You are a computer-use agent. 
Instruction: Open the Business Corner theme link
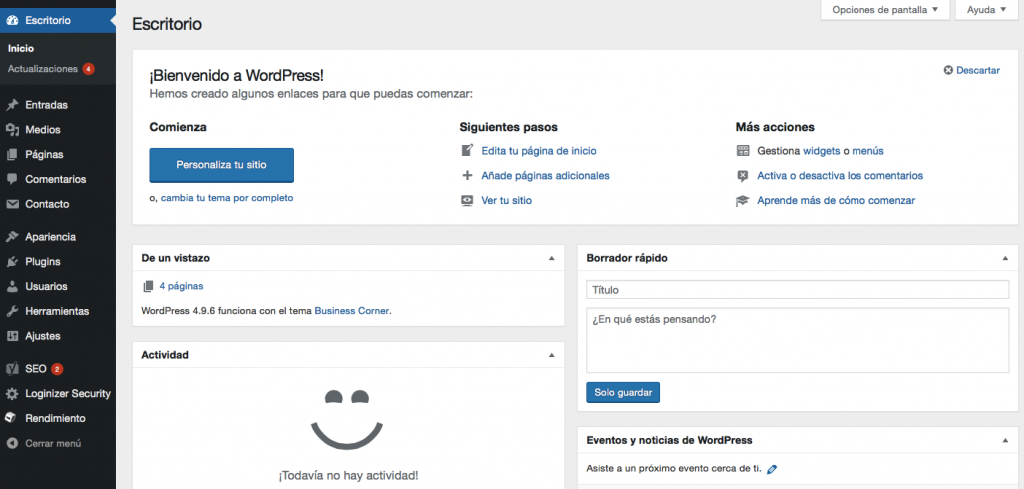point(351,311)
